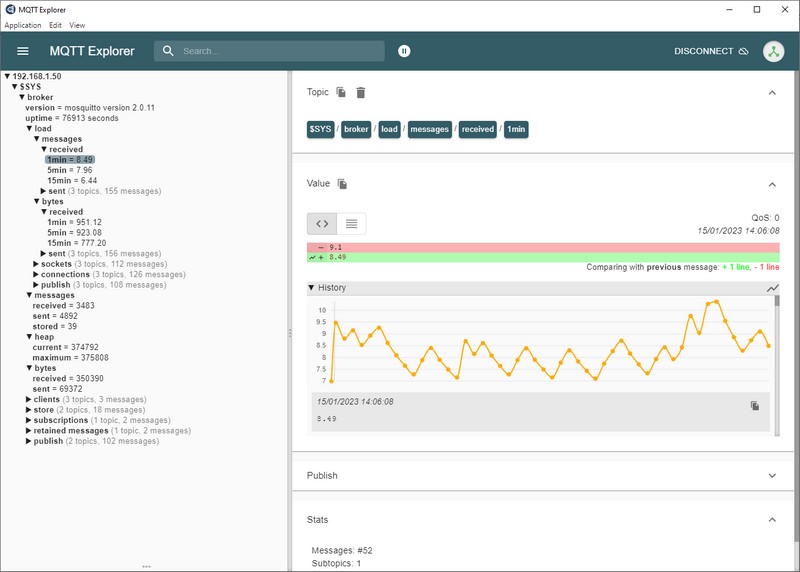
Task: Copy the value to clipboard
Action: click(x=342, y=184)
